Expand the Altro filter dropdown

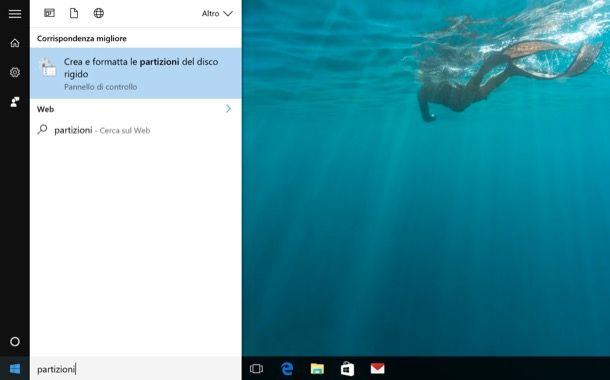tap(217, 14)
